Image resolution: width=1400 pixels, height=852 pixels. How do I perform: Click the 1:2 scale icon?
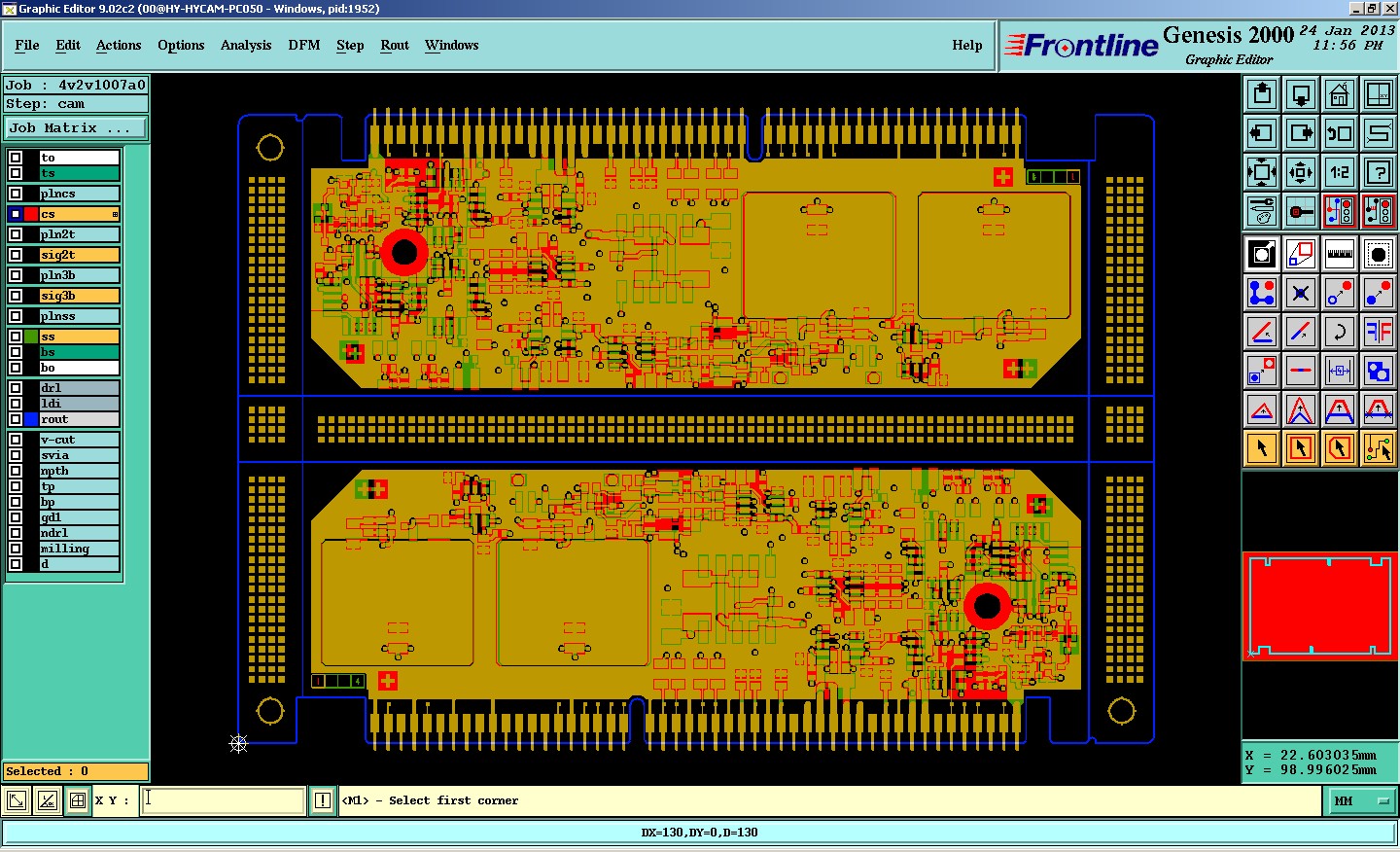click(1340, 172)
